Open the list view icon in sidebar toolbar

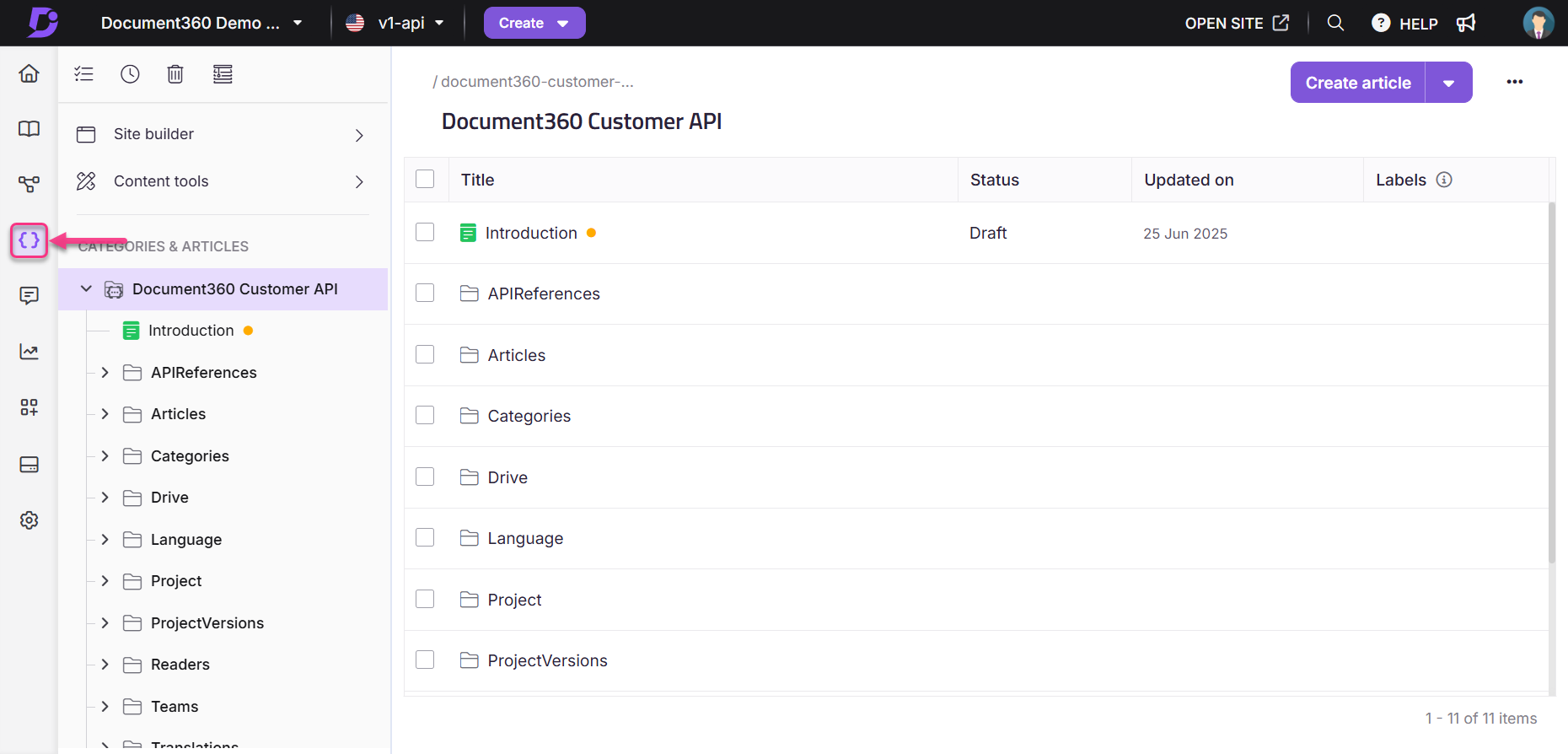(x=223, y=74)
